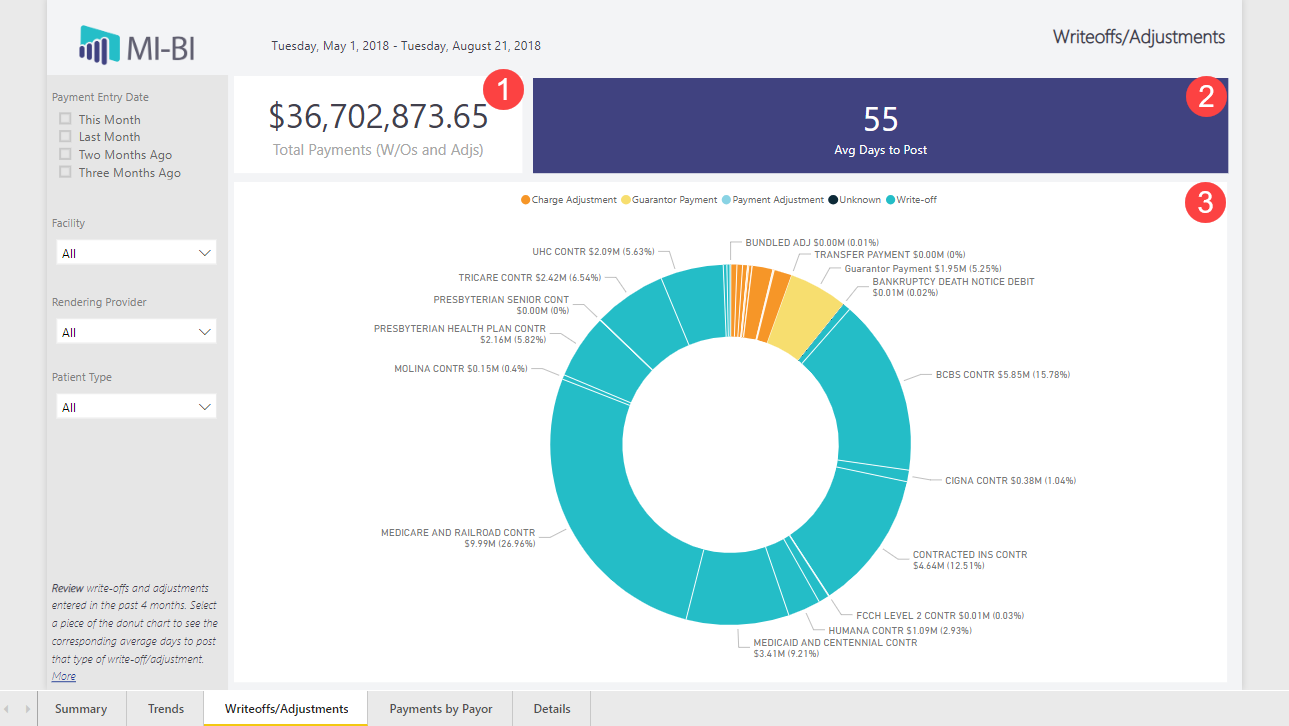This screenshot has height=726, width=1289.
Task: Tick the Two Months Ago checkbox
Action: pos(65,154)
